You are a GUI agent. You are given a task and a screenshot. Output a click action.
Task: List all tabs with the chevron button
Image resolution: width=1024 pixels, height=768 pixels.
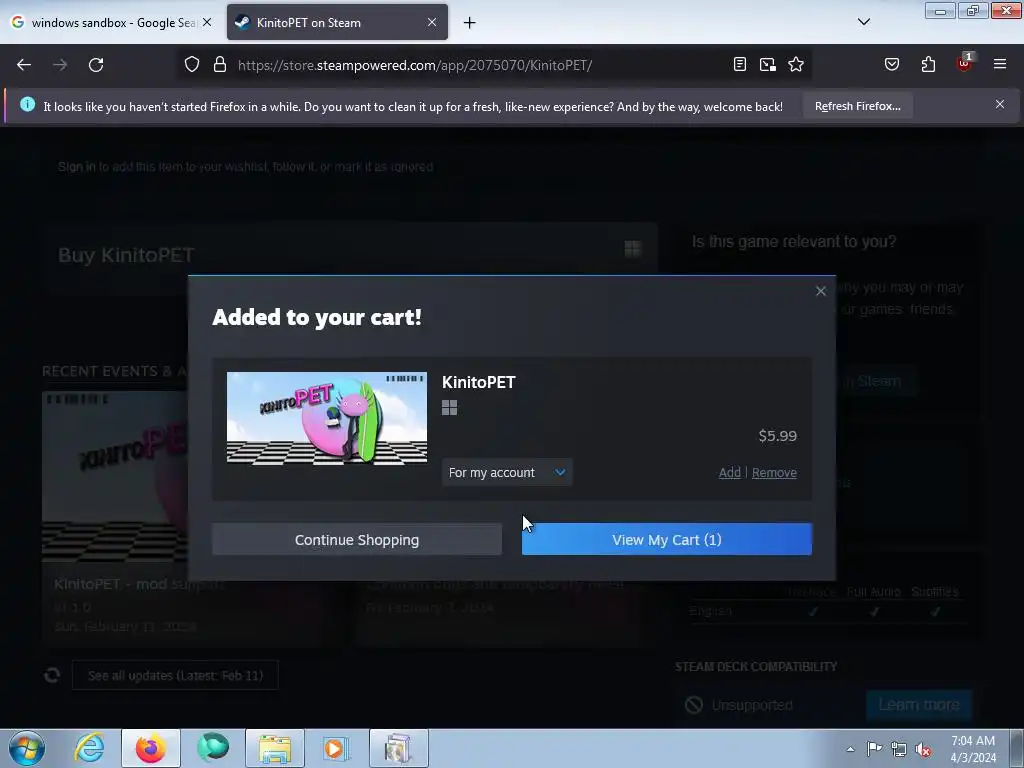coord(863,22)
